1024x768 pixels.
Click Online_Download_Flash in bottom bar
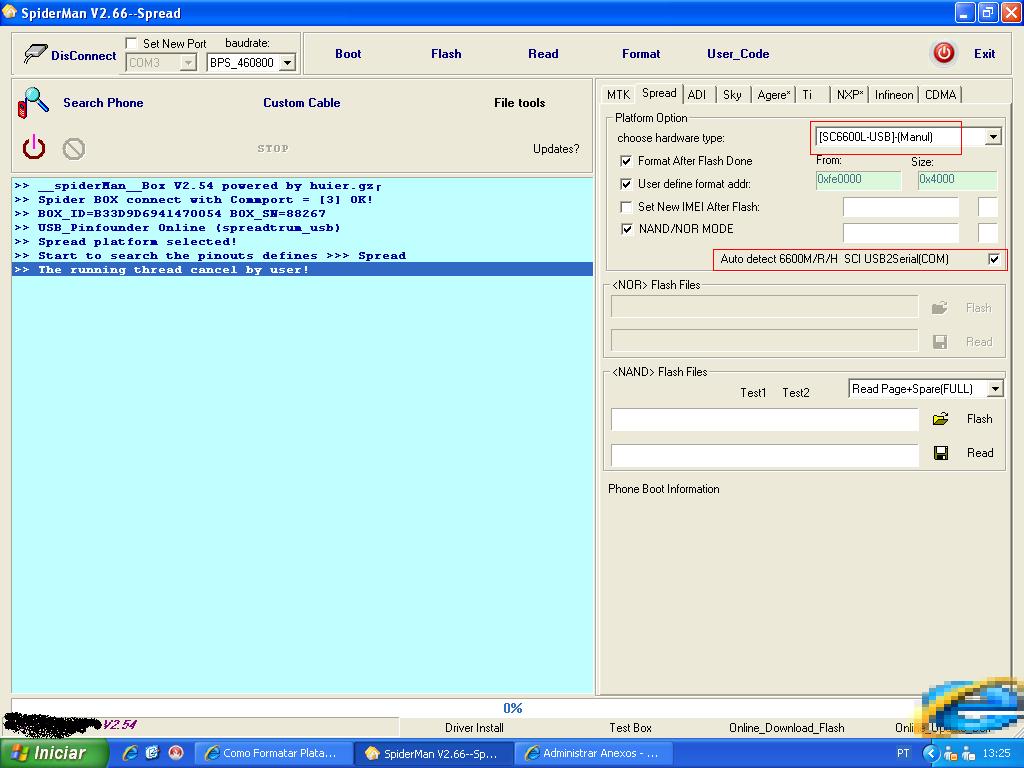pyautogui.click(x=786, y=728)
